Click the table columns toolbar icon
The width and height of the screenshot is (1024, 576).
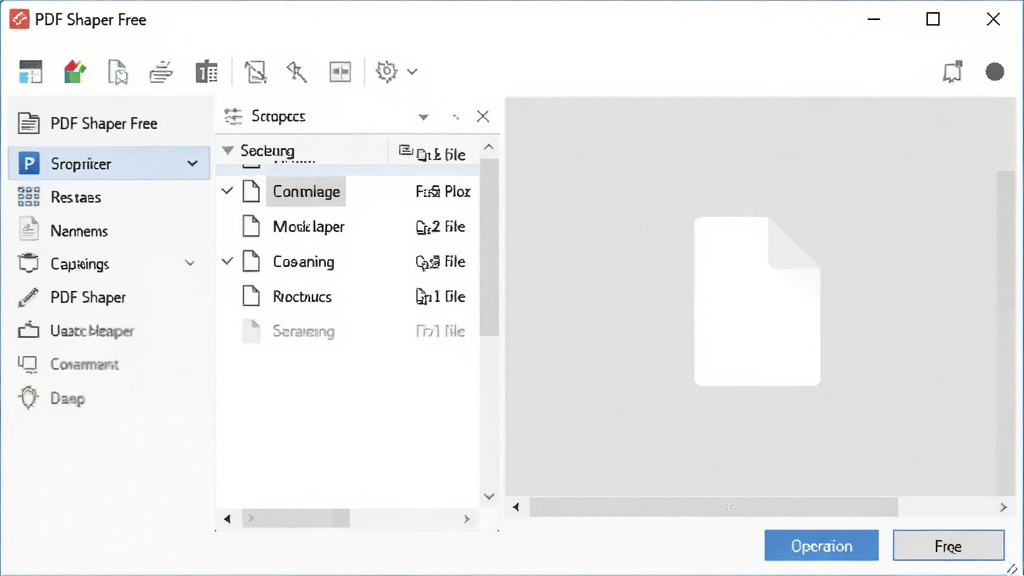[x=206, y=72]
